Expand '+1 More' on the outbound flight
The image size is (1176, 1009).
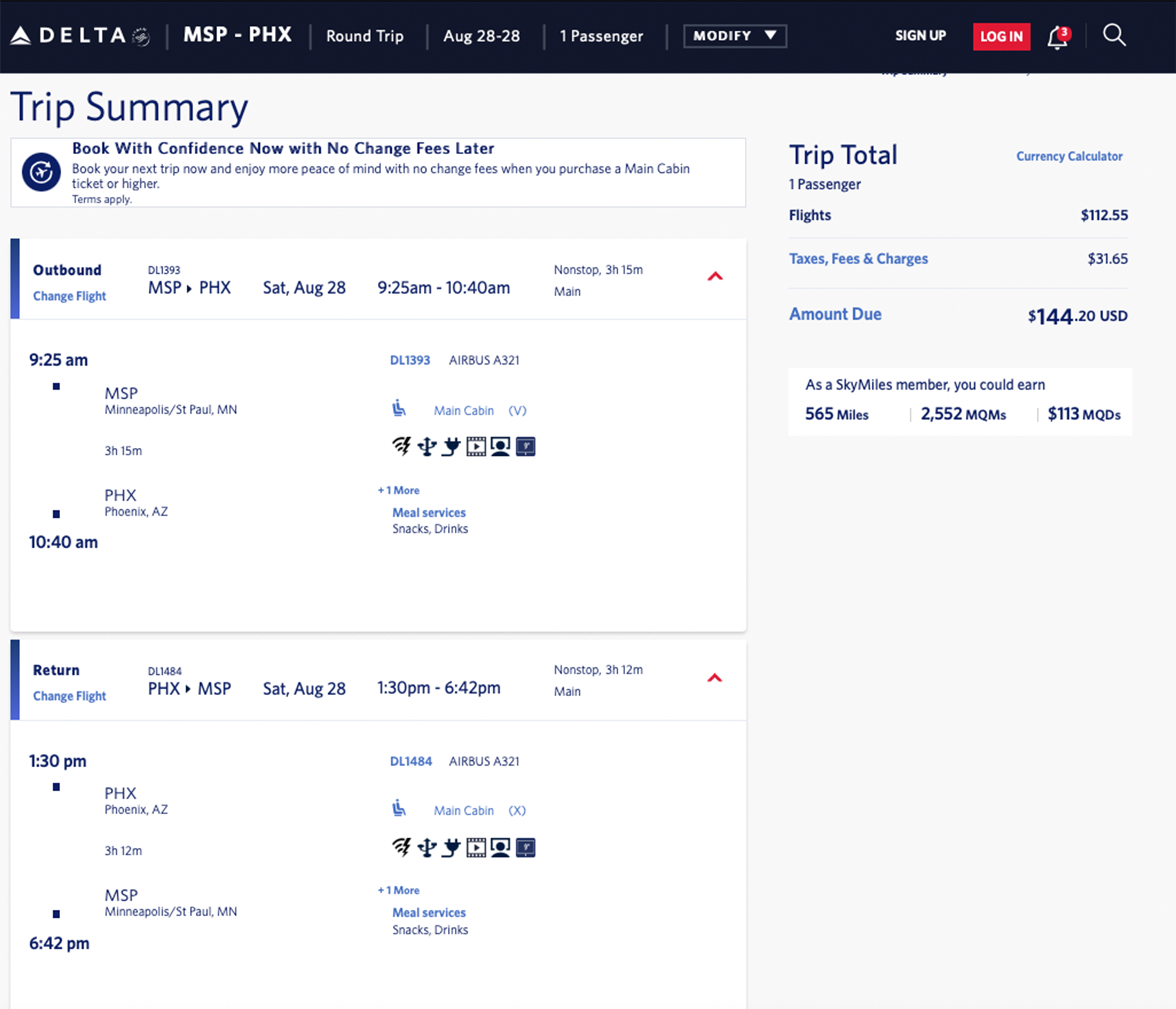coord(398,490)
